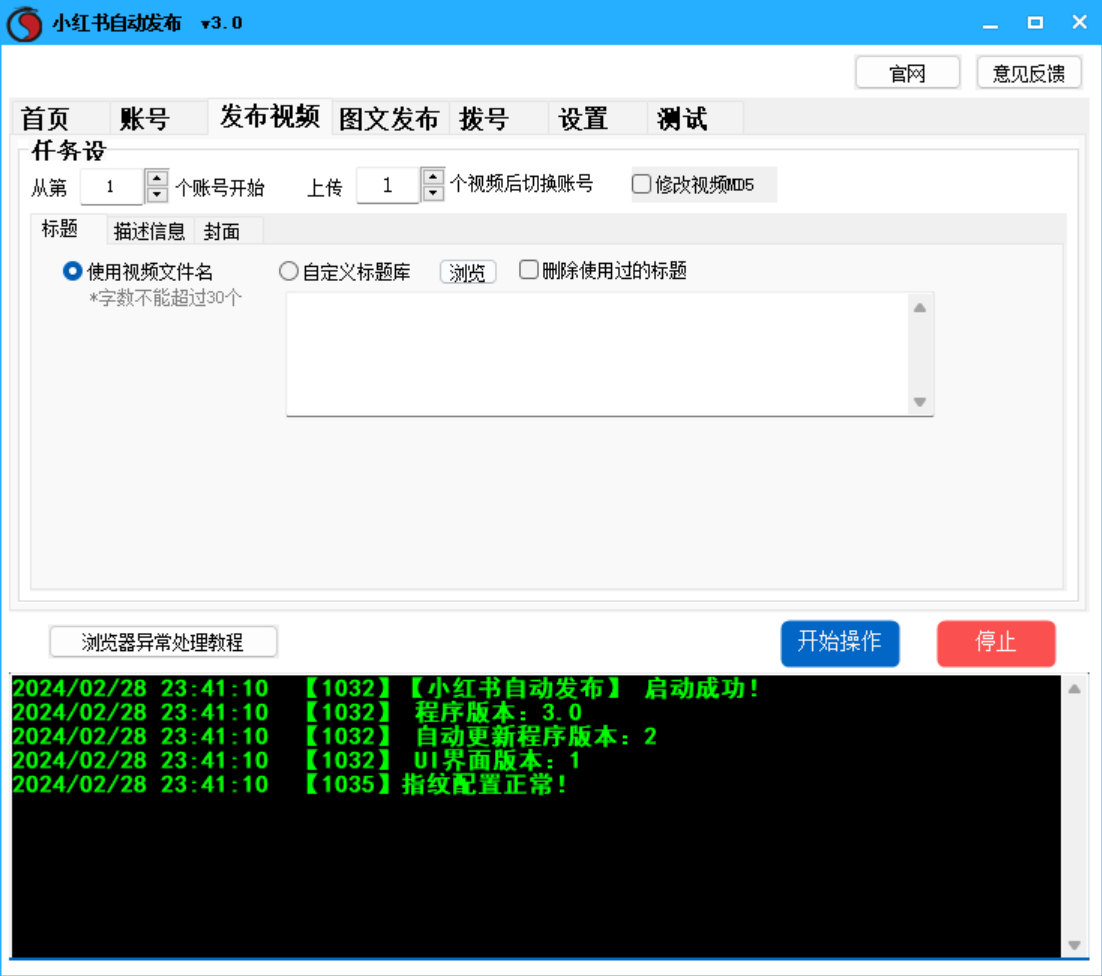This screenshot has width=1102, height=976.
Task: Open the 官网 official website button
Action: tap(907, 73)
